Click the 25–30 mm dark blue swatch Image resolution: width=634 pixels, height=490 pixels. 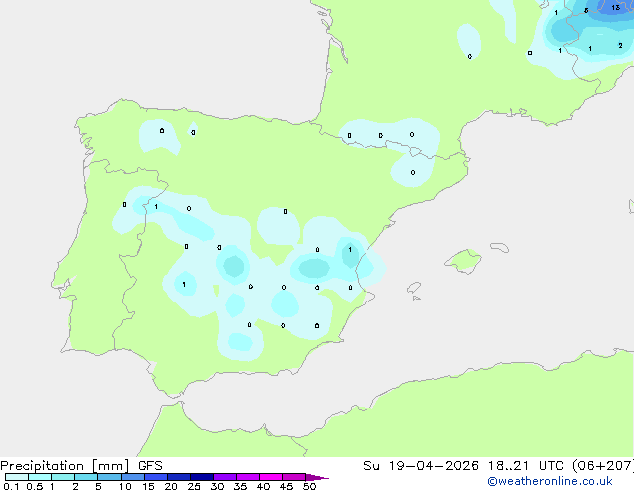(201, 477)
